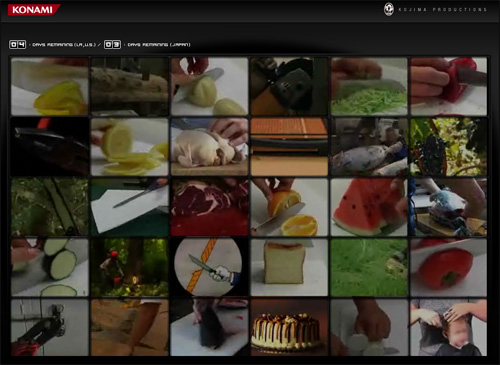Open the watermelon slice thumbnail
The height and width of the screenshot is (365, 500).
click(x=369, y=207)
